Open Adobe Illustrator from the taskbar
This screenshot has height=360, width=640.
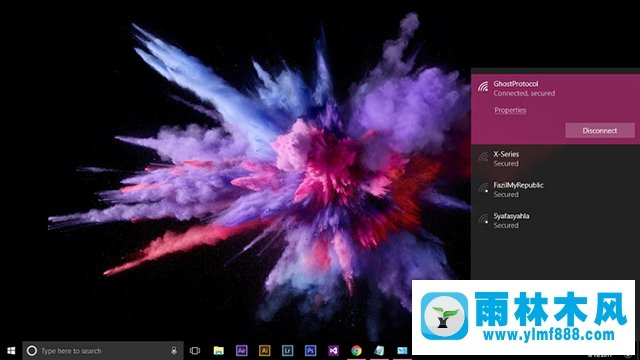(264, 351)
